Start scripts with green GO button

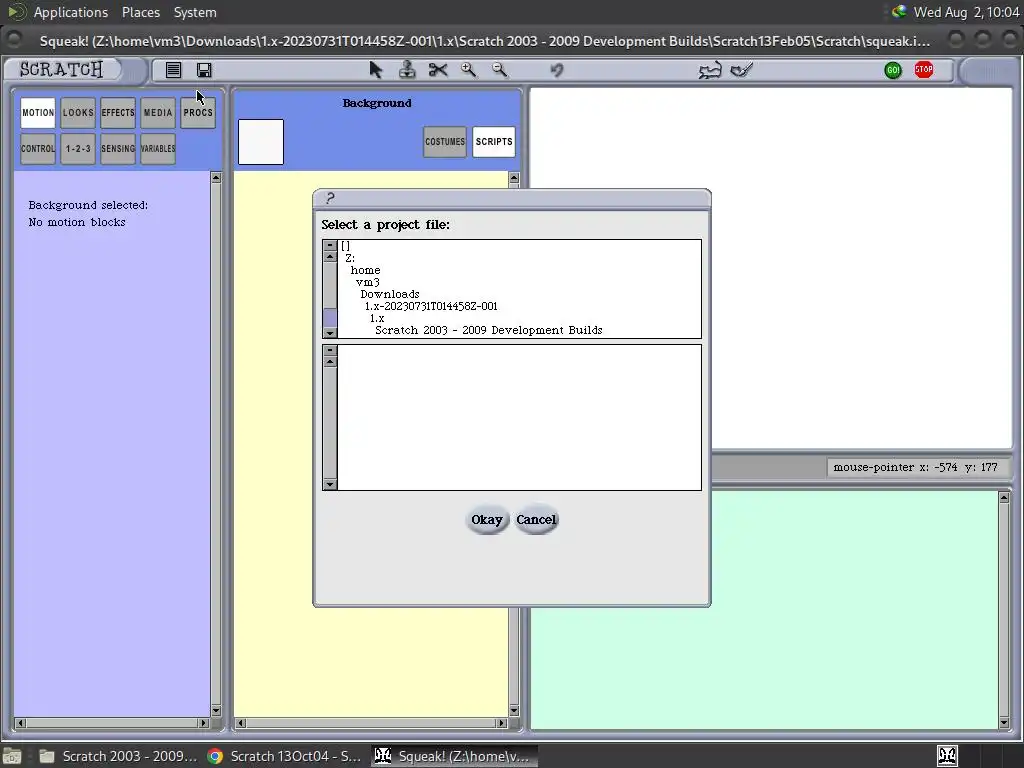click(893, 70)
